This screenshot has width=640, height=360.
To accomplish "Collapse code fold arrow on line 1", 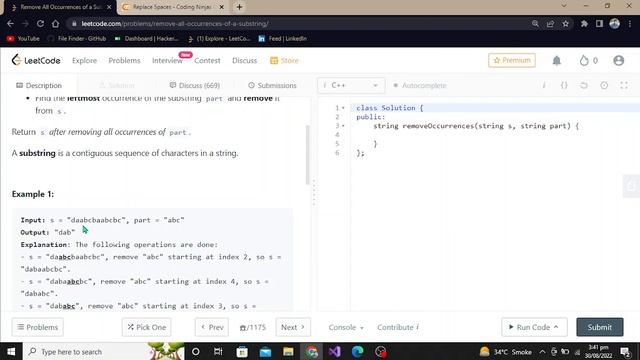I will [x=343, y=108].
